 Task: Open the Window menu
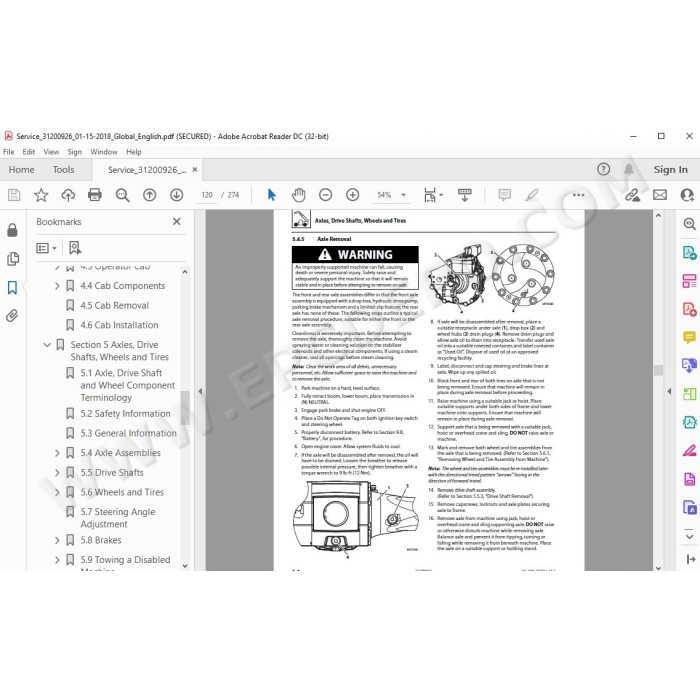[x=104, y=152]
